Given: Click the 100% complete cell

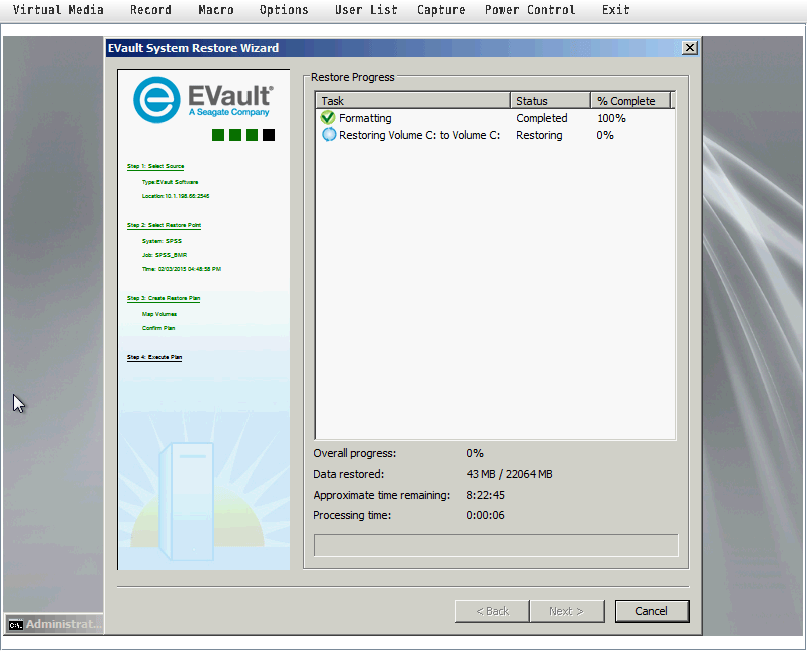Looking at the screenshot, I should [611, 118].
